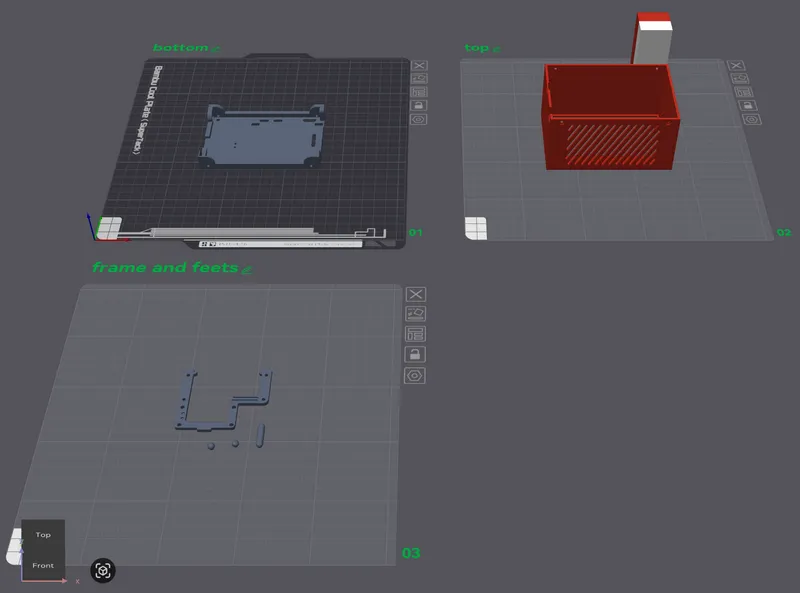Remove plate 02 with its X icon
The width and height of the screenshot is (800, 593).
tap(736, 65)
